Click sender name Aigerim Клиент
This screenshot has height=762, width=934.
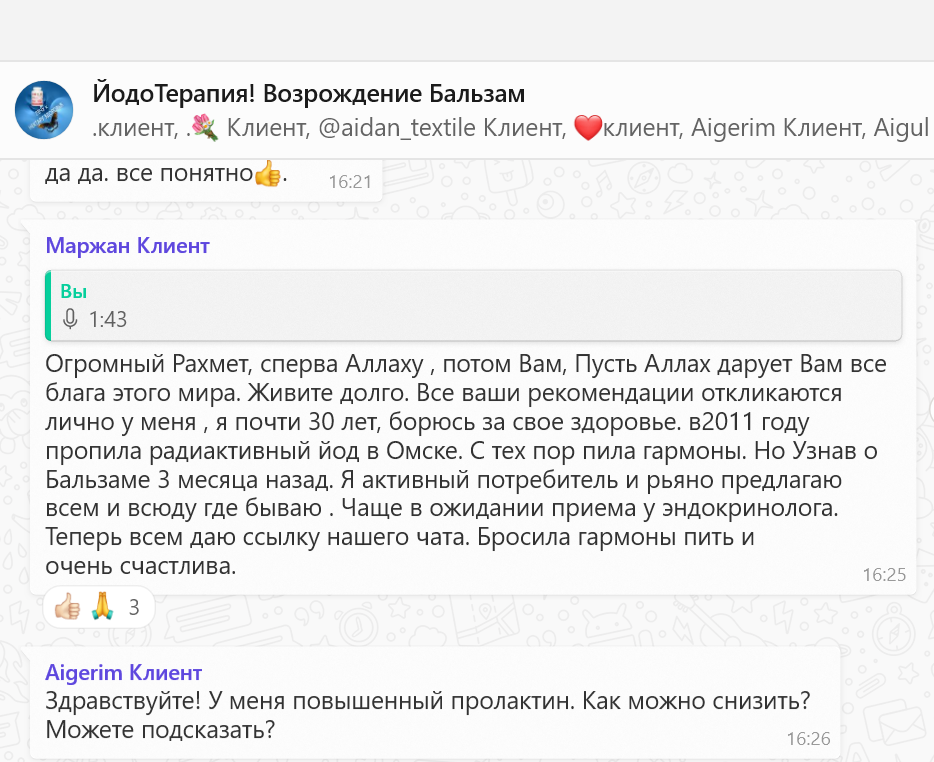tap(124, 672)
